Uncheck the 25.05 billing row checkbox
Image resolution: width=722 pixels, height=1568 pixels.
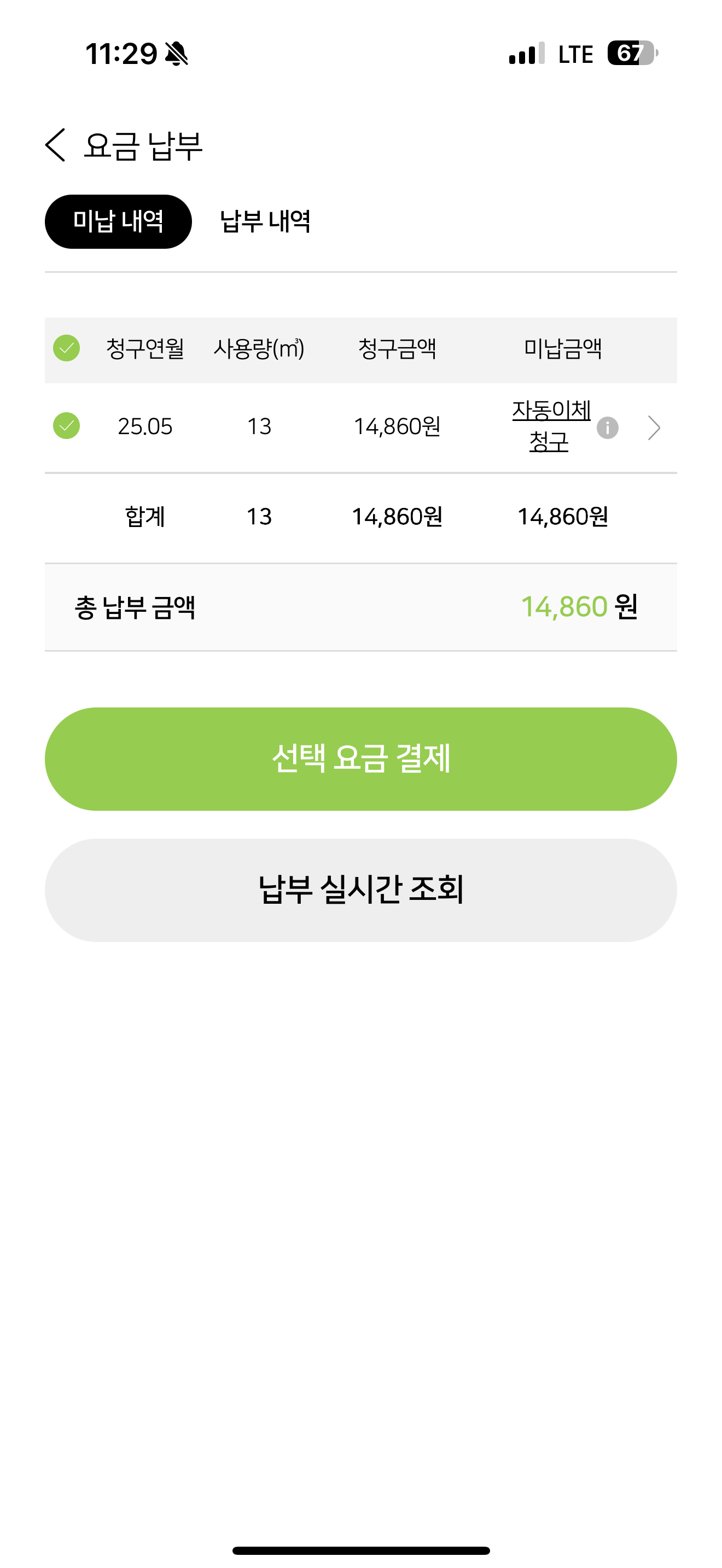66,426
